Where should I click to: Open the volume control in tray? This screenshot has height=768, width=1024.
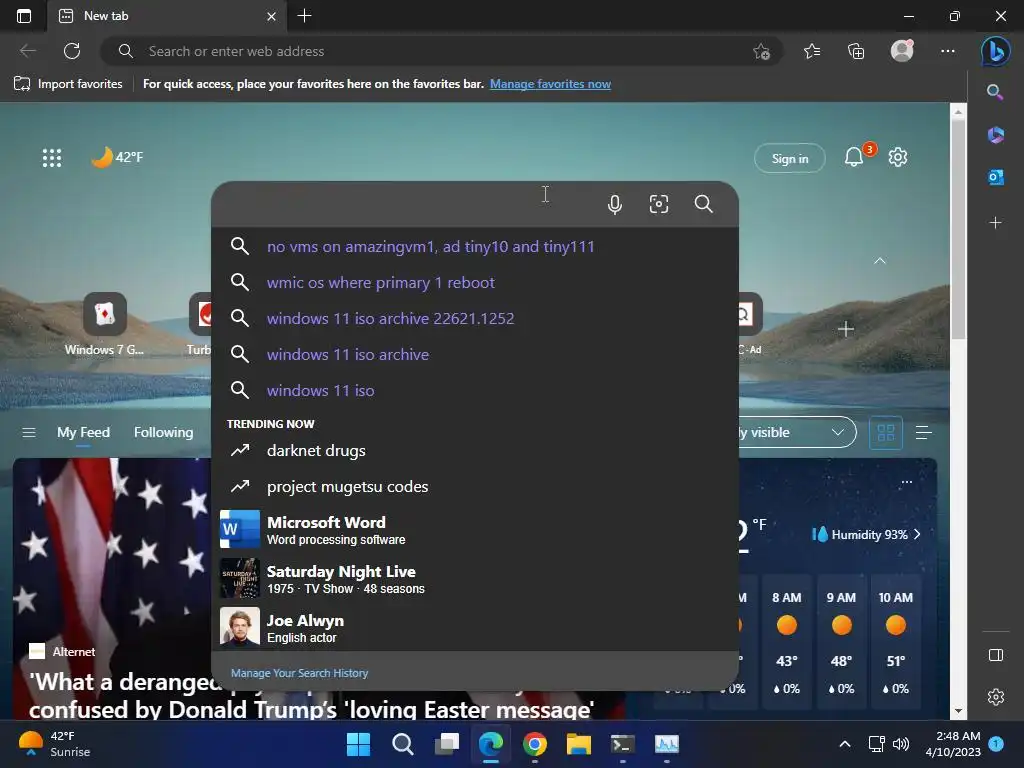[901, 744]
